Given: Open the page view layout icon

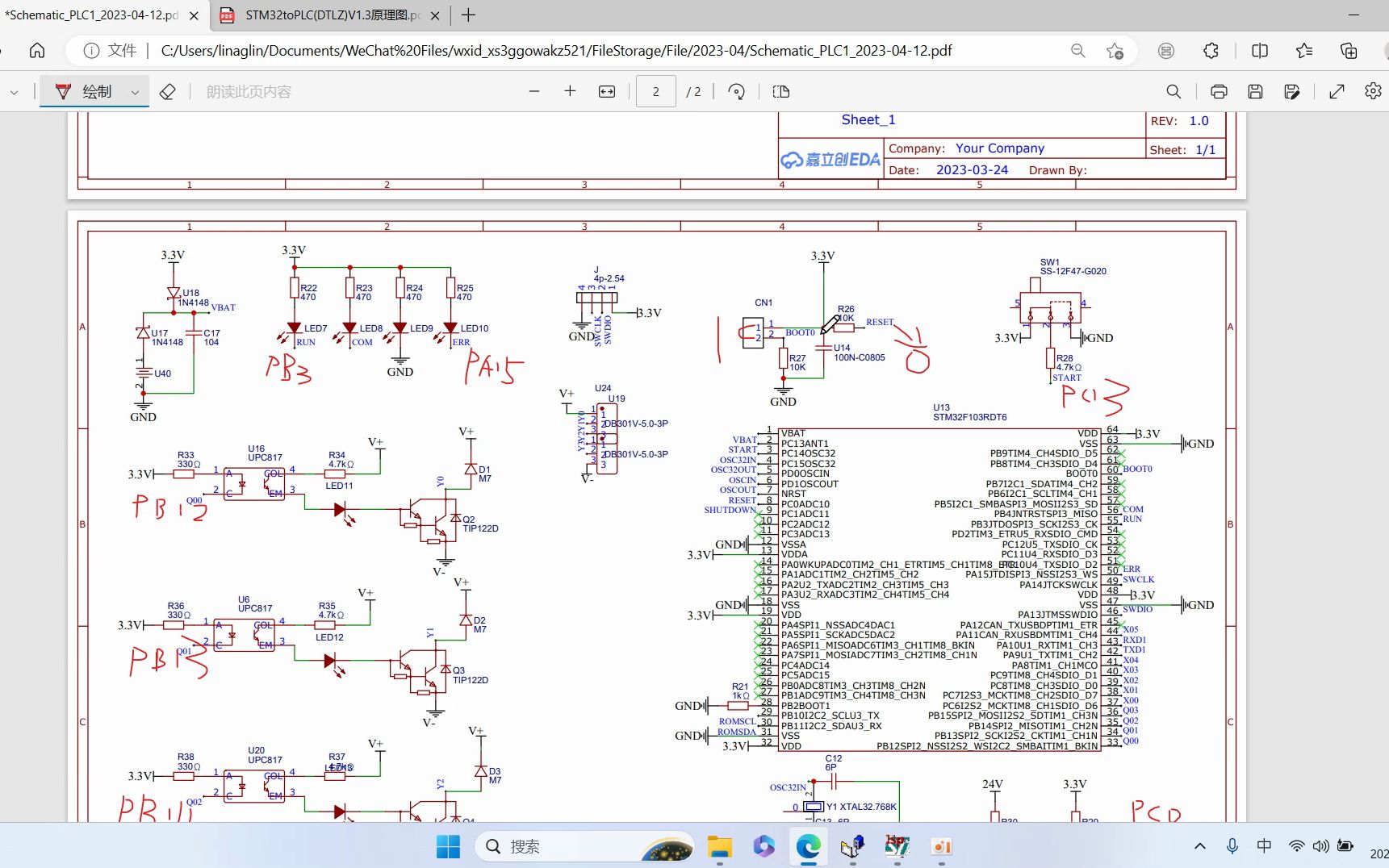Looking at the screenshot, I should (x=781, y=92).
